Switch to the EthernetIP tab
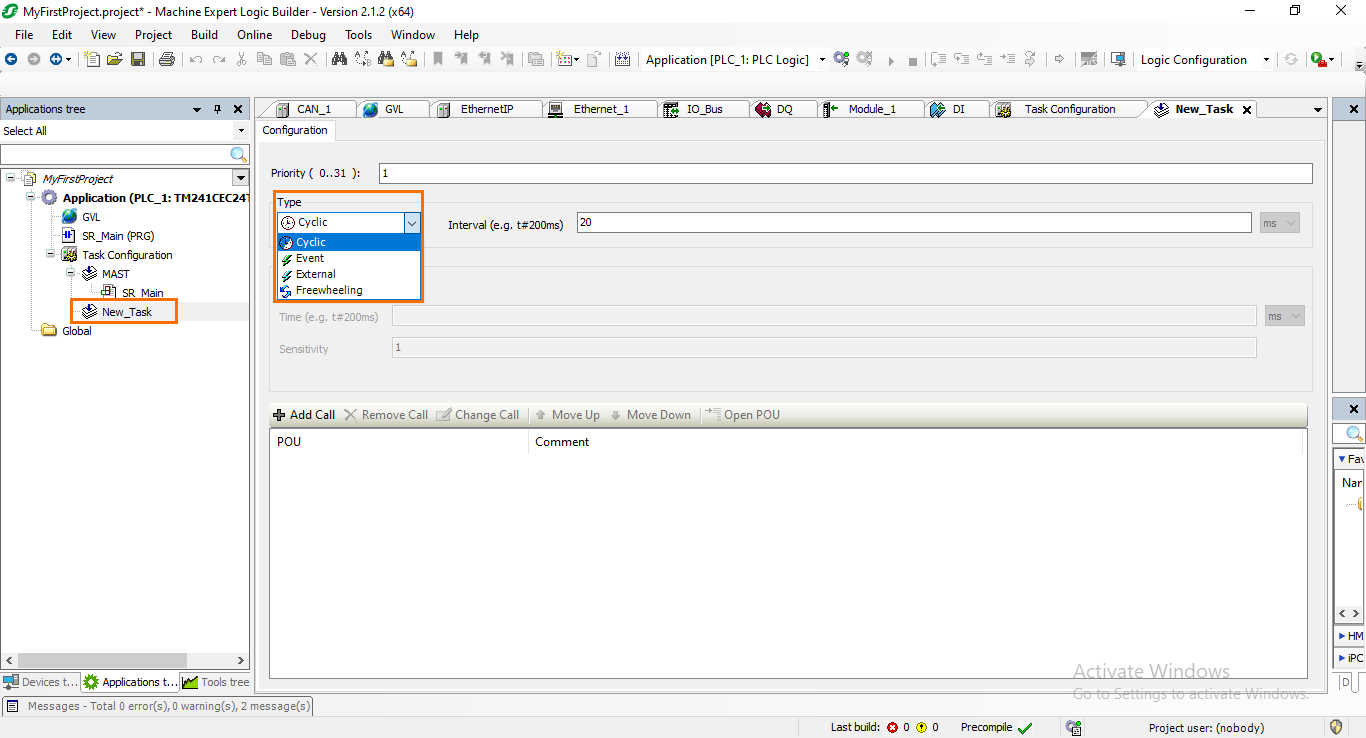This screenshot has height=738, width=1366. click(x=486, y=109)
